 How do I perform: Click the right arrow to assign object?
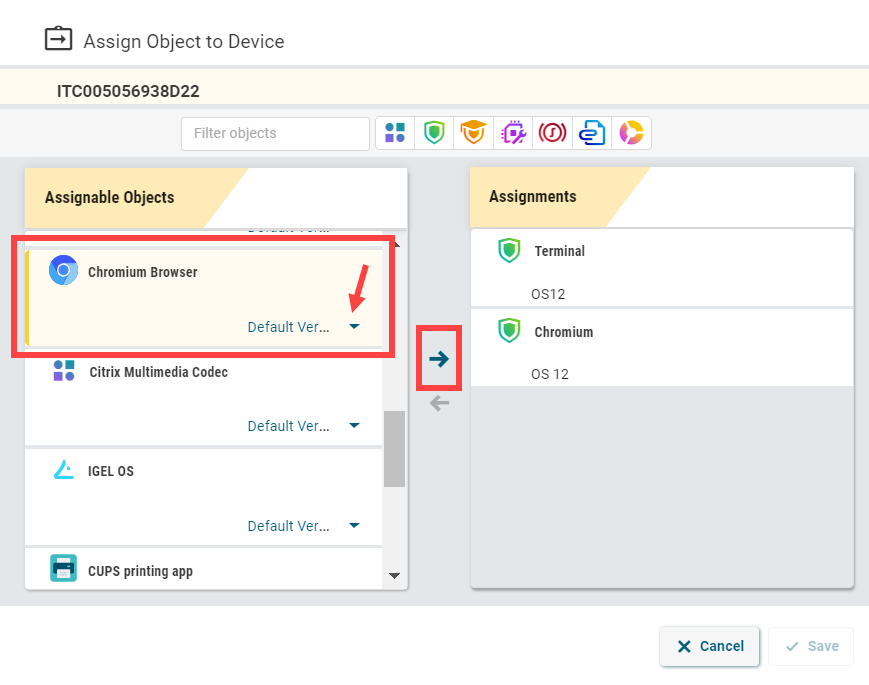click(439, 359)
